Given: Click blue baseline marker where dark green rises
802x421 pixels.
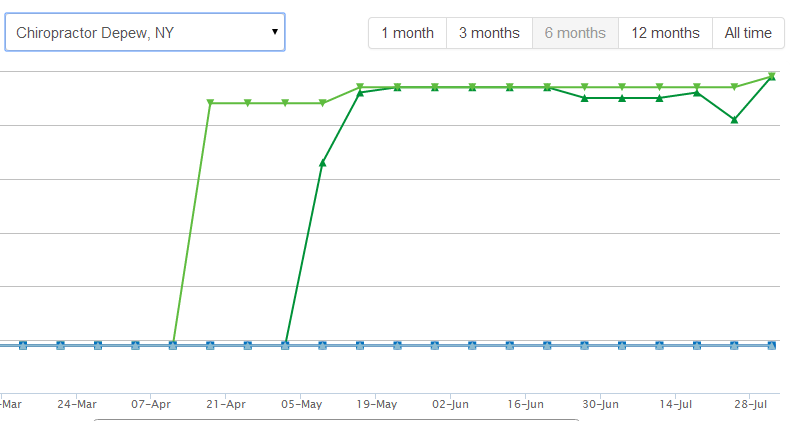Looking at the screenshot, I should click(x=285, y=345).
